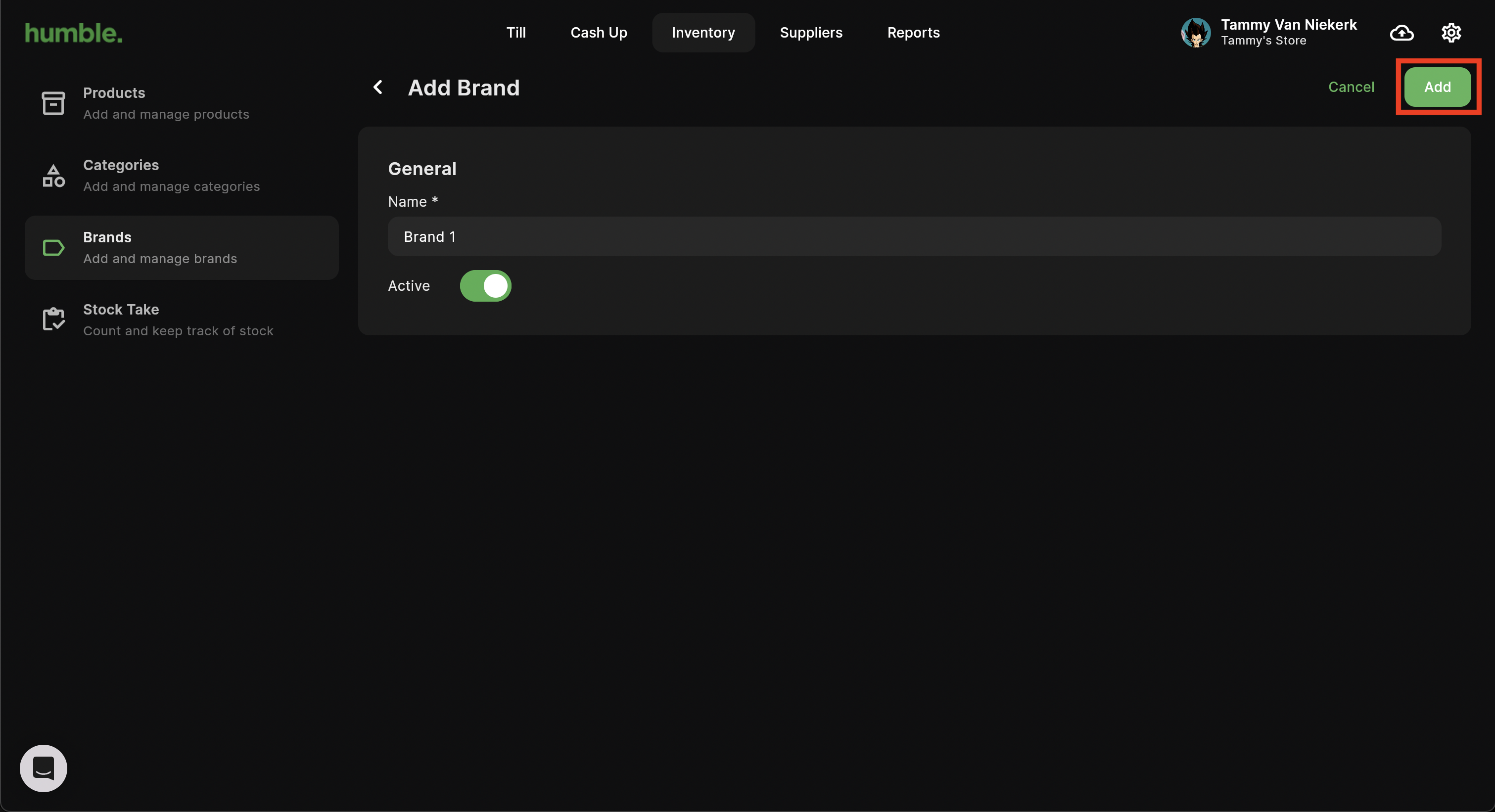Click the Tammy's Store label
This screenshot has height=812, width=1495.
tap(1263, 41)
